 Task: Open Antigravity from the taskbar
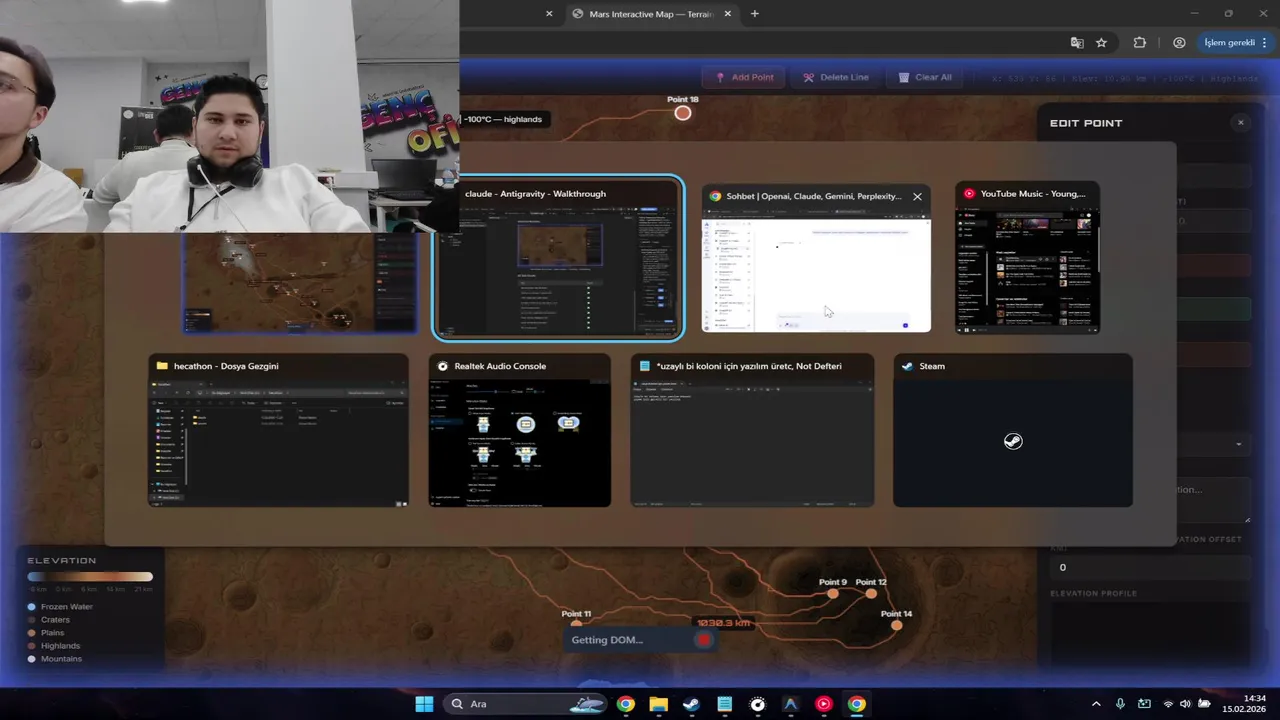click(x=790, y=704)
